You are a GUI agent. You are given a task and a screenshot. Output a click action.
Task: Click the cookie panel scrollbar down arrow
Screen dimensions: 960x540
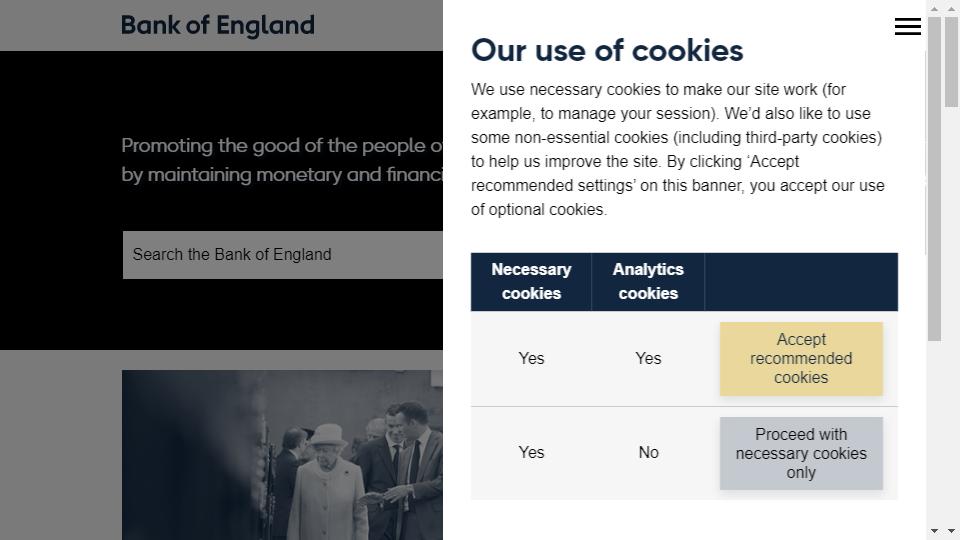(934, 531)
